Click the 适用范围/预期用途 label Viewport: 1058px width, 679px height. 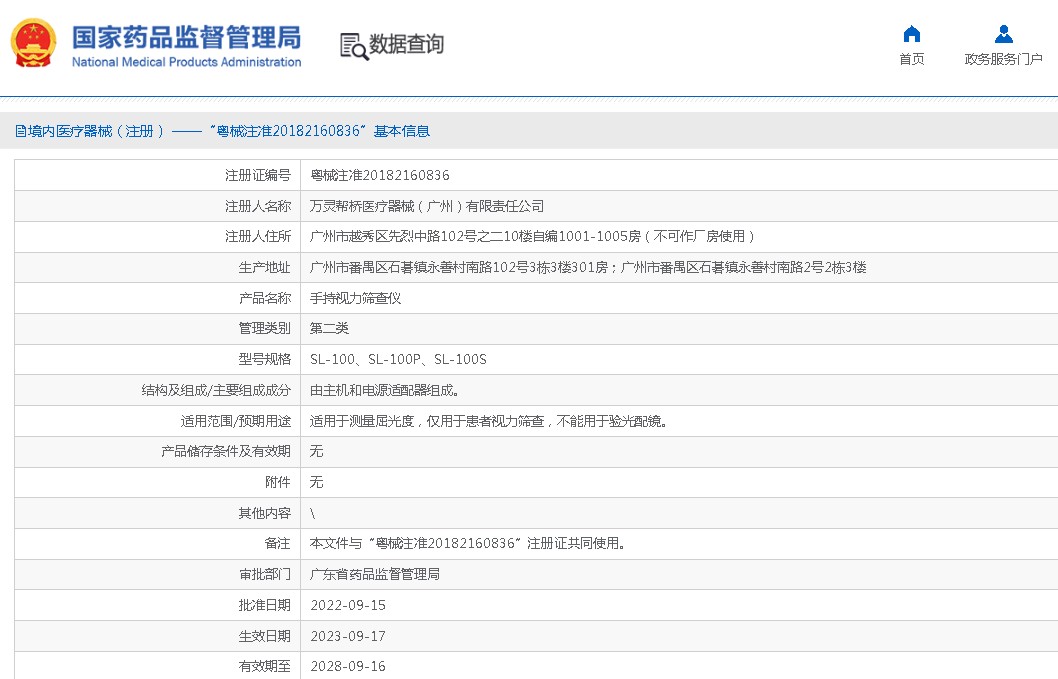[x=235, y=421]
